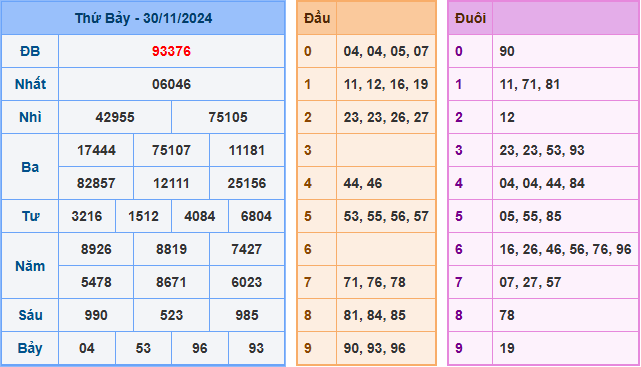Click the single 96 in the Bảy row
The image size is (641, 367).
(199, 348)
